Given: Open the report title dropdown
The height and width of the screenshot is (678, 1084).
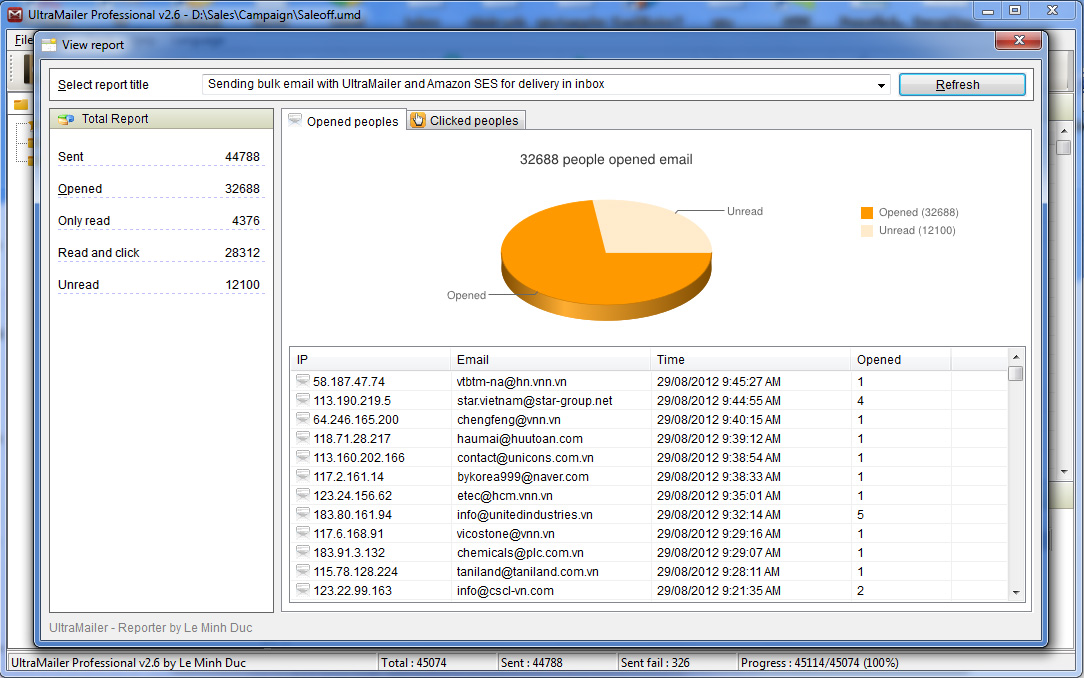Looking at the screenshot, I should coord(881,86).
